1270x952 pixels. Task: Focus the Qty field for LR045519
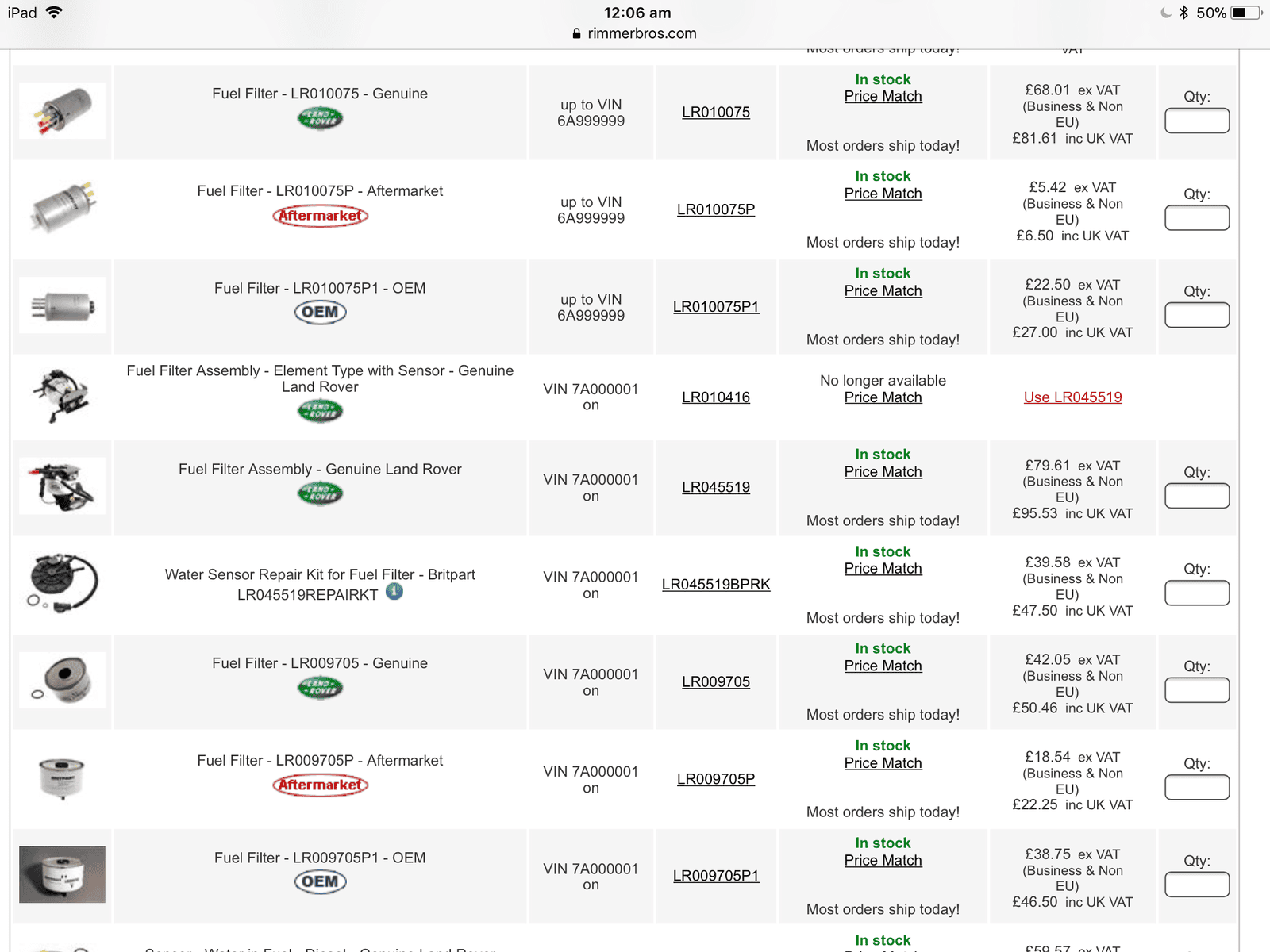click(1197, 496)
